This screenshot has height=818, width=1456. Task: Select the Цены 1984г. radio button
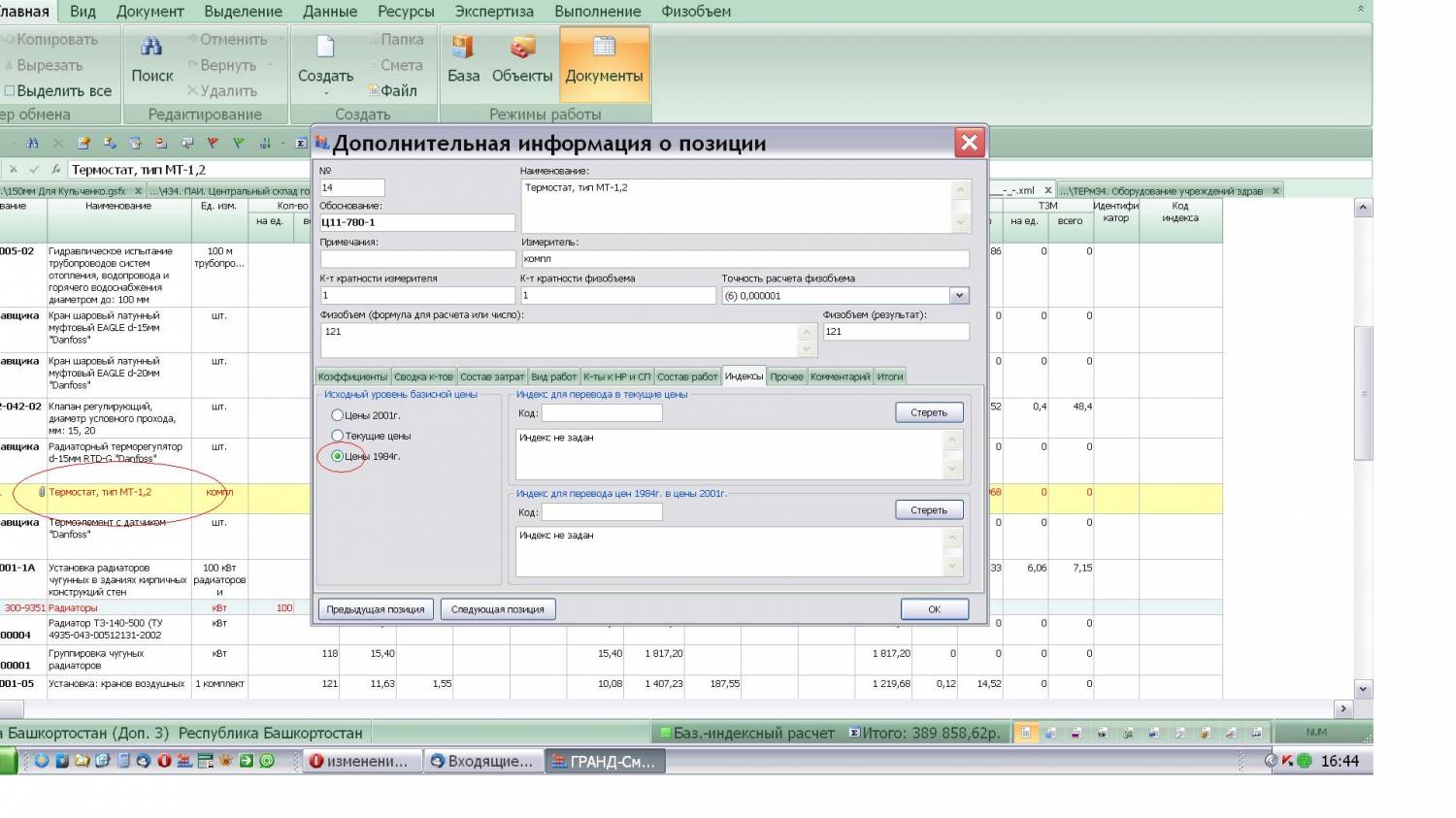(338, 456)
